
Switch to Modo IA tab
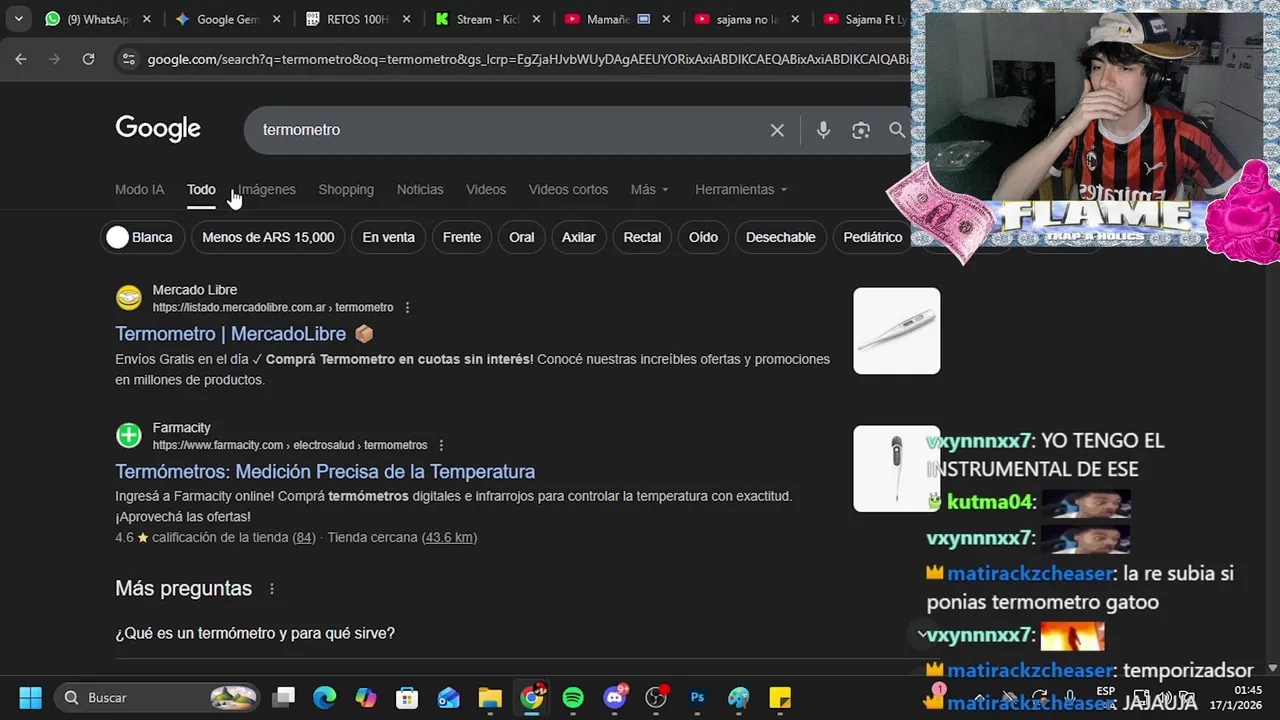[x=139, y=189]
